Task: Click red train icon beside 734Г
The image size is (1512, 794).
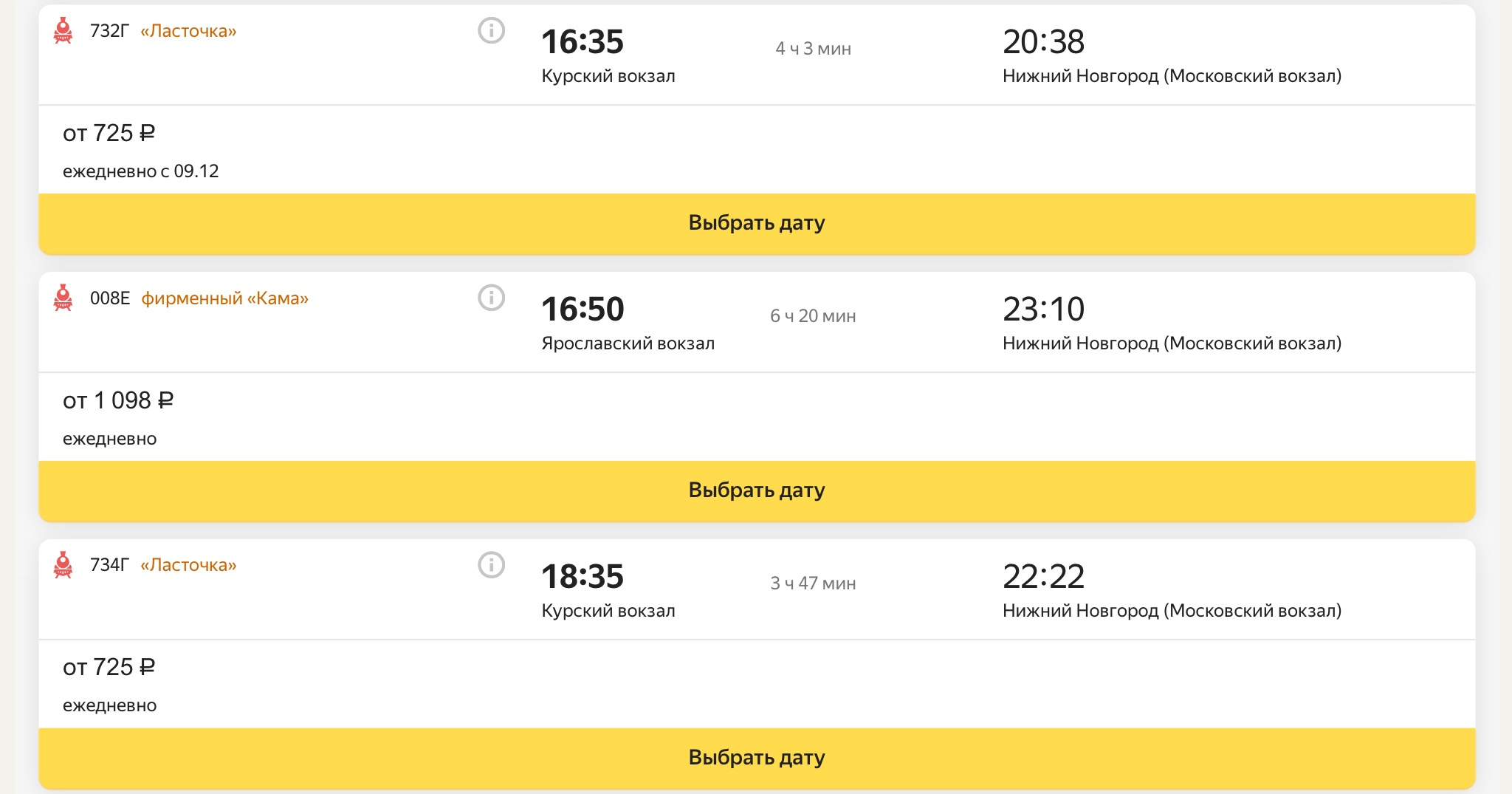Action: click(63, 565)
